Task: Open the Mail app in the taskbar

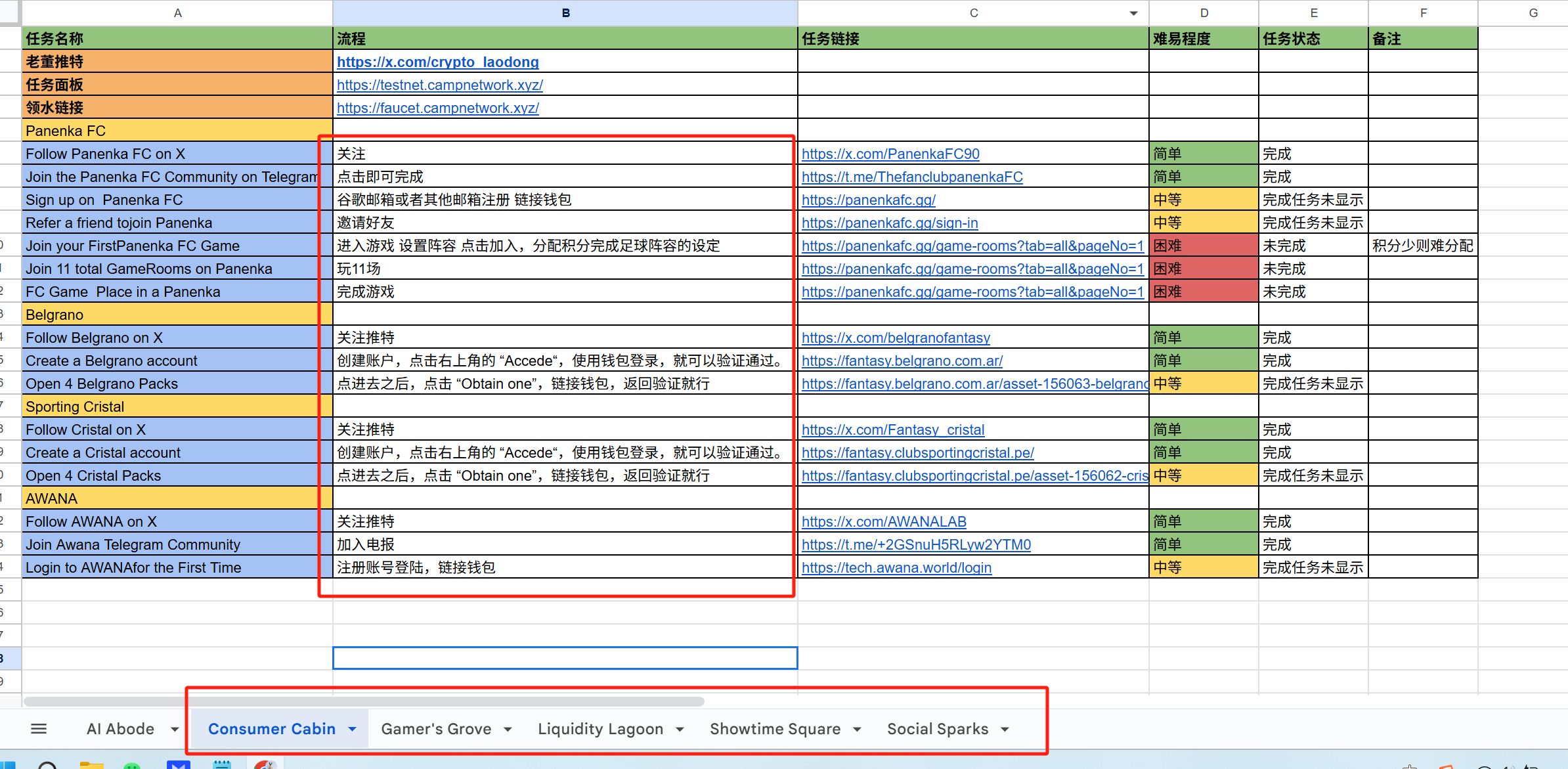Action: pos(179,764)
